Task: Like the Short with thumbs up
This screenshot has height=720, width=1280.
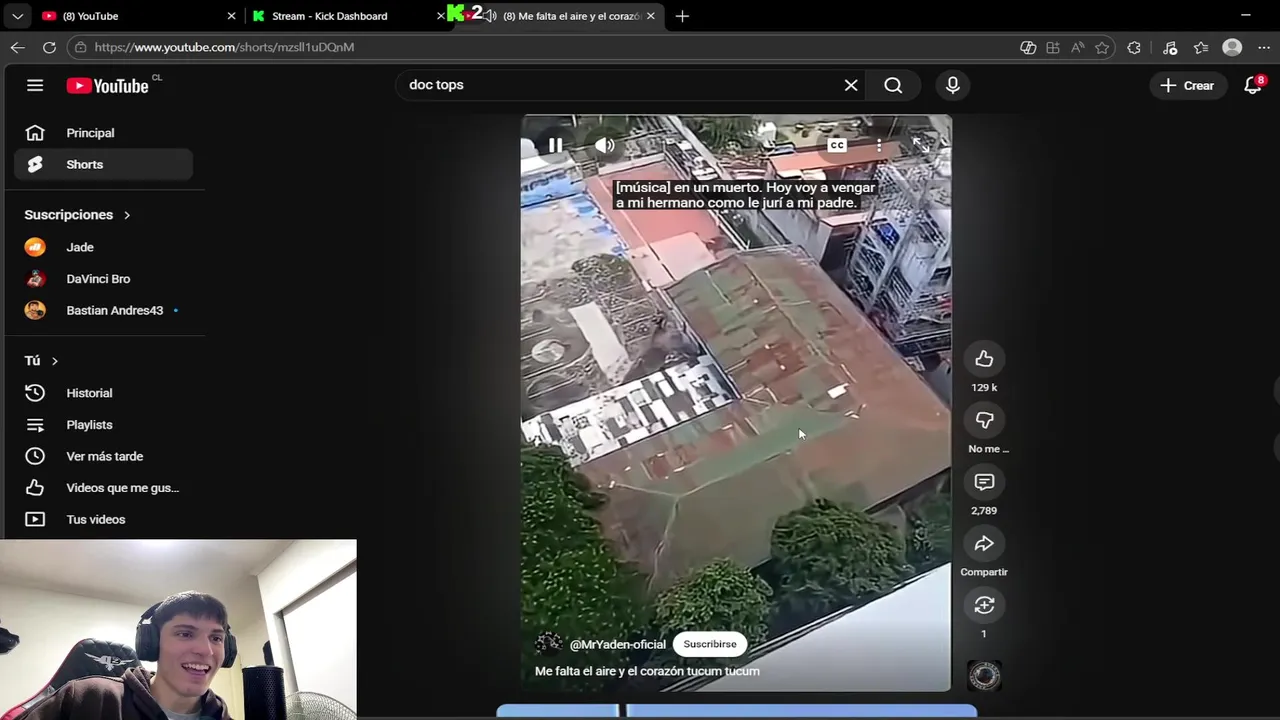Action: pyautogui.click(x=984, y=359)
